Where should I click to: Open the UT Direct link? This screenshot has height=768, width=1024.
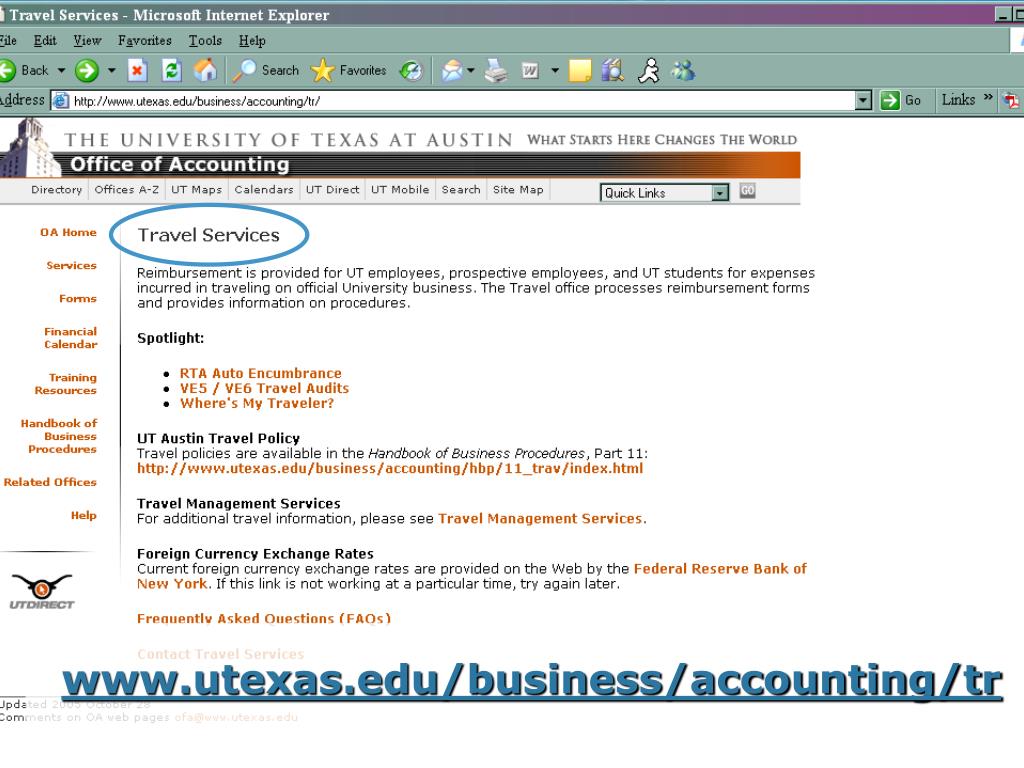pos(332,189)
